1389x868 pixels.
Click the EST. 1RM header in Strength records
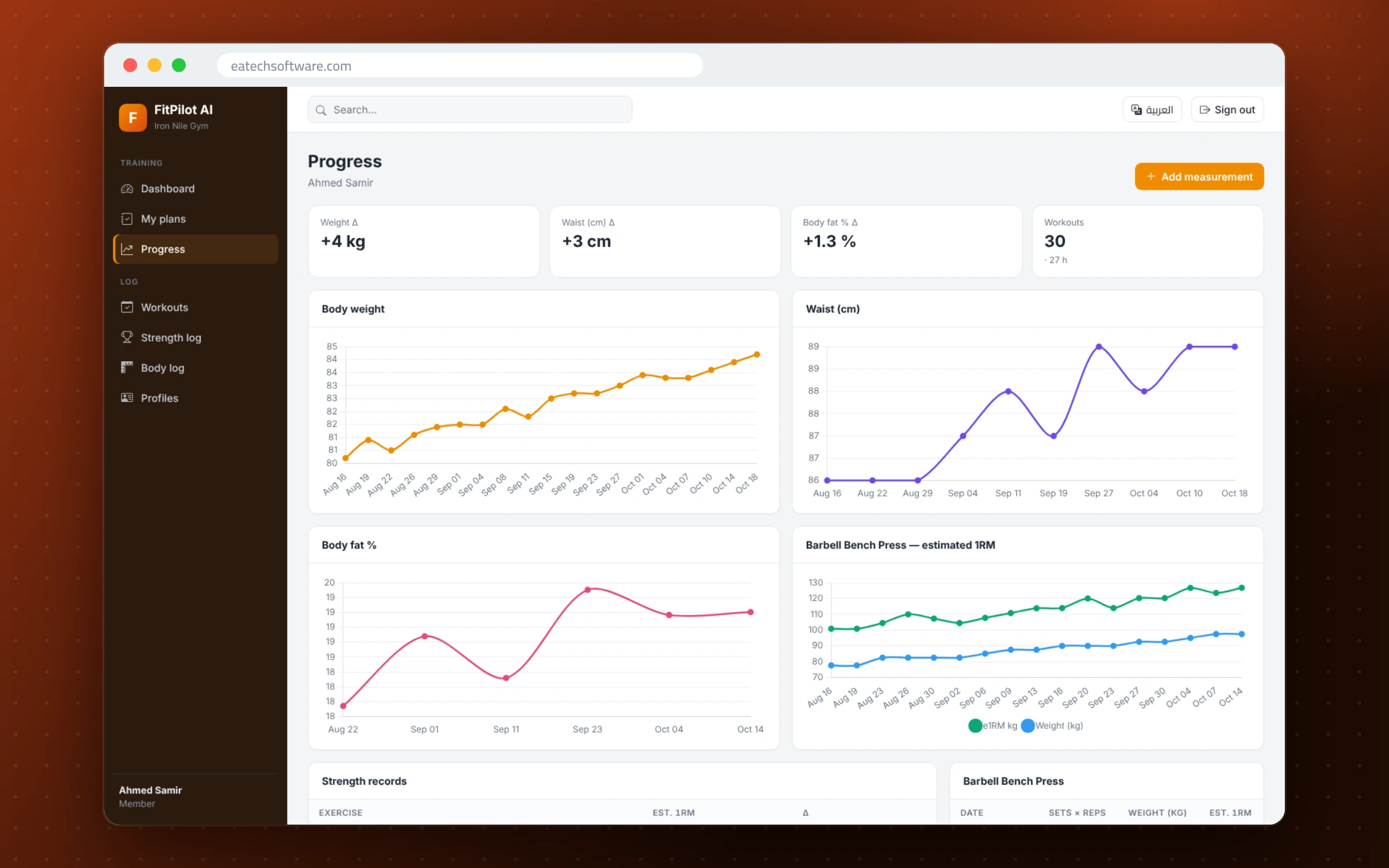coord(674,812)
